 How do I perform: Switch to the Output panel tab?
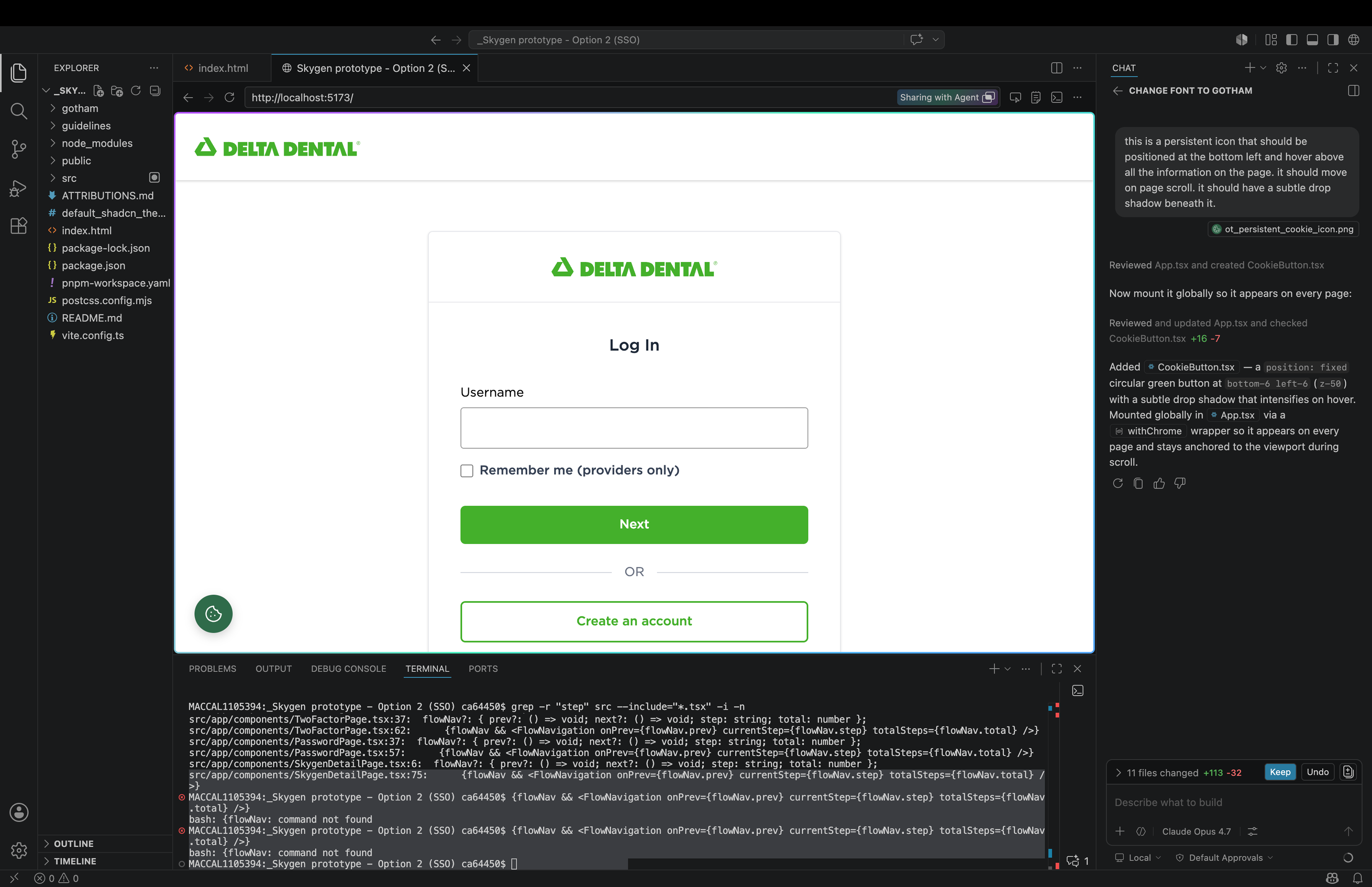(x=274, y=669)
